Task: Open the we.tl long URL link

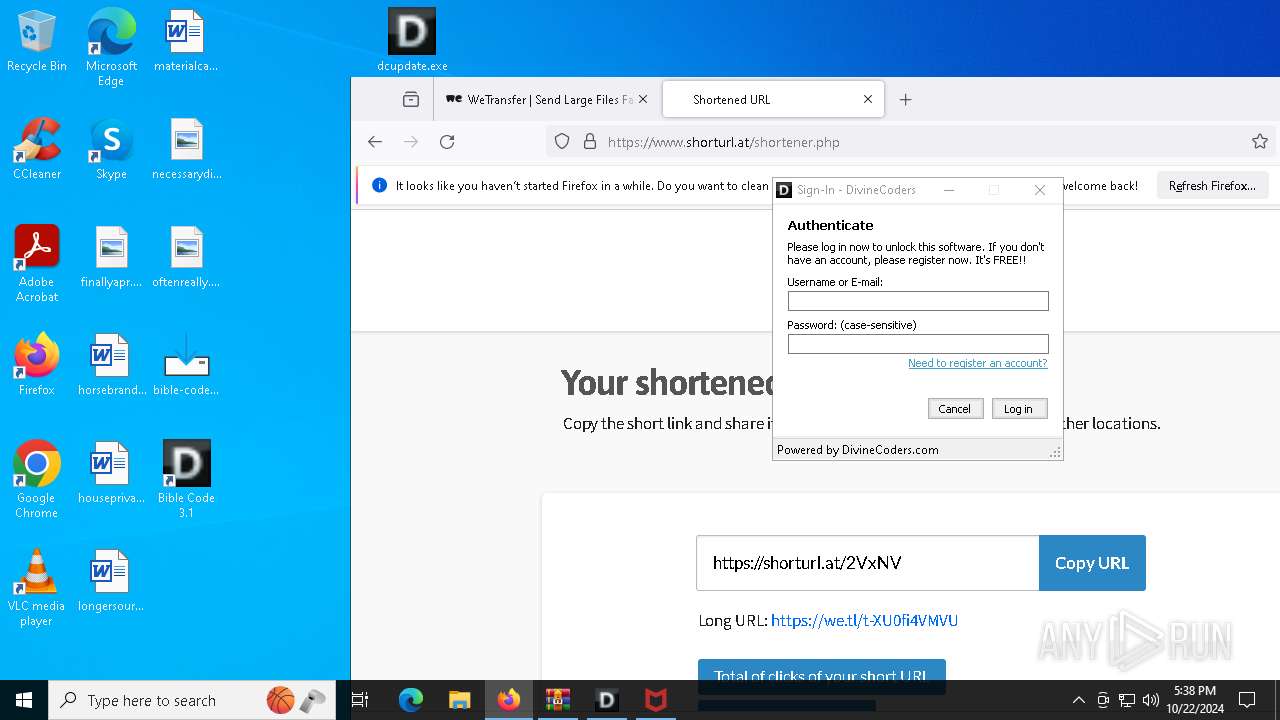Action: pos(864,621)
